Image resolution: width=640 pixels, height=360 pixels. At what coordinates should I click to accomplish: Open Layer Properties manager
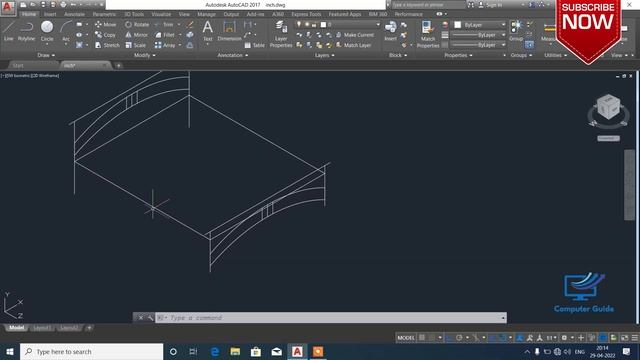tap(281, 35)
